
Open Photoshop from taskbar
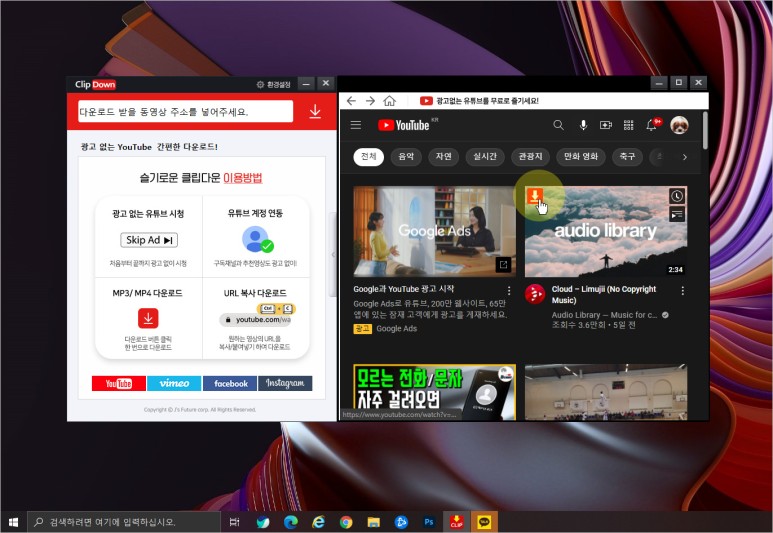coord(429,522)
